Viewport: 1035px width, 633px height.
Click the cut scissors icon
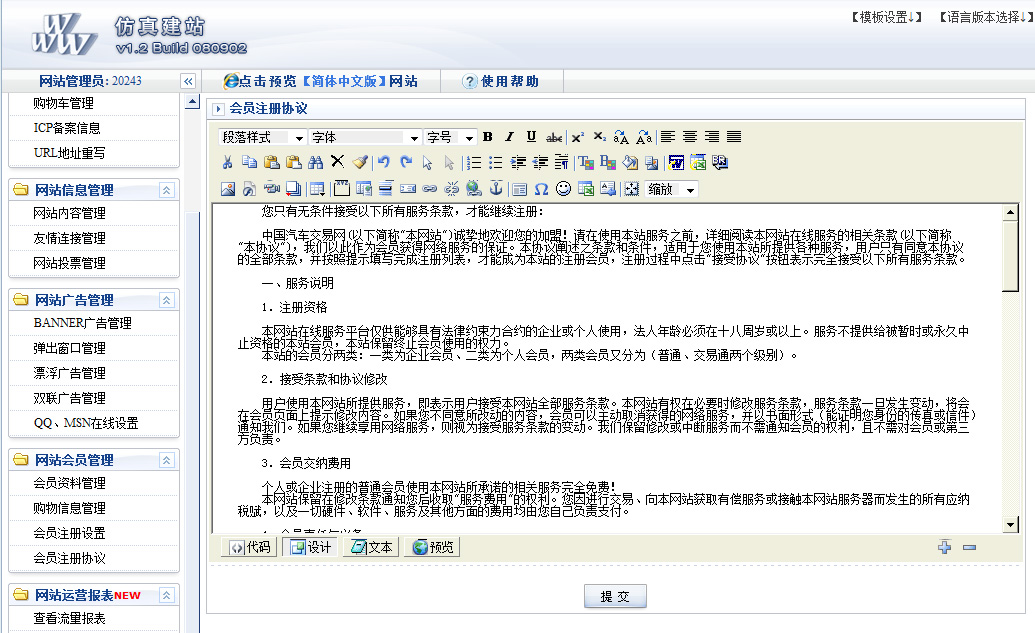[228, 162]
